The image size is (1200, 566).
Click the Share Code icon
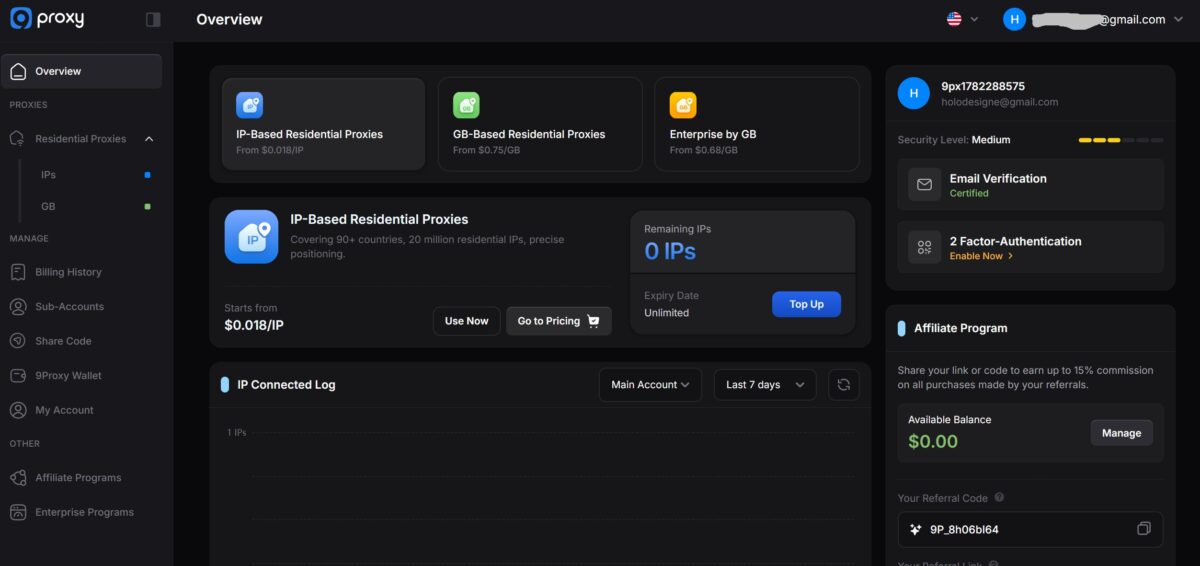pyautogui.click(x=18, y=341)
